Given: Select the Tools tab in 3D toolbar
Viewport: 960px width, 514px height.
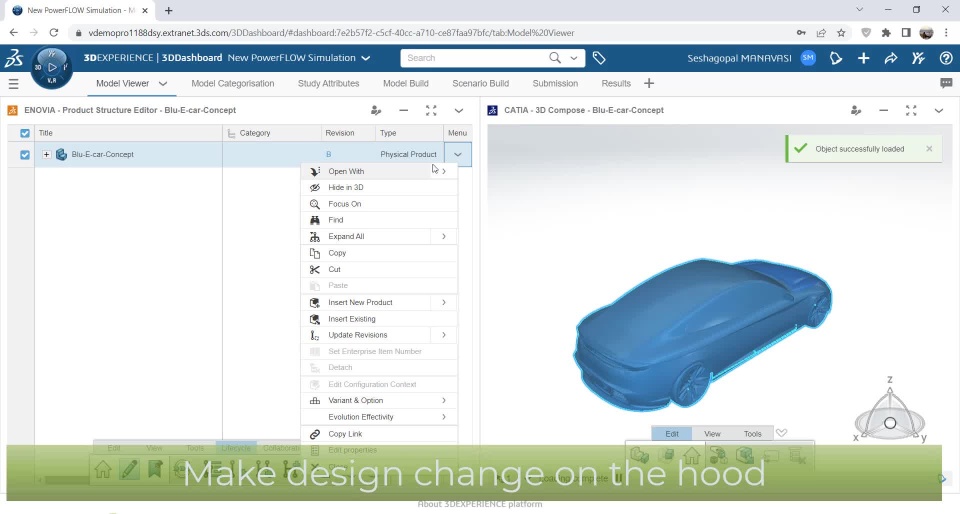Looking at the screenshot, I should 752,433.
